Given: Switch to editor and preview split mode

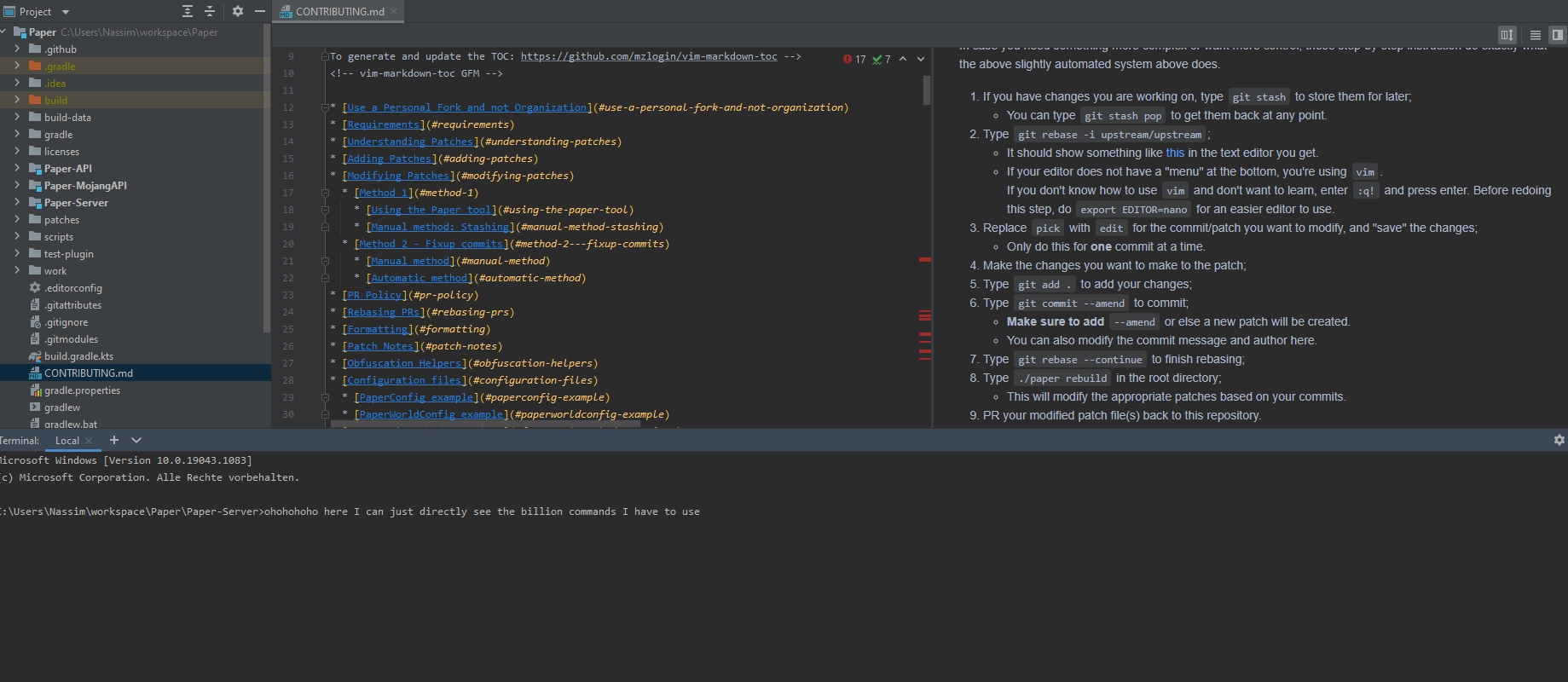Looking at the screenshot, I should tap(1558, 35).
